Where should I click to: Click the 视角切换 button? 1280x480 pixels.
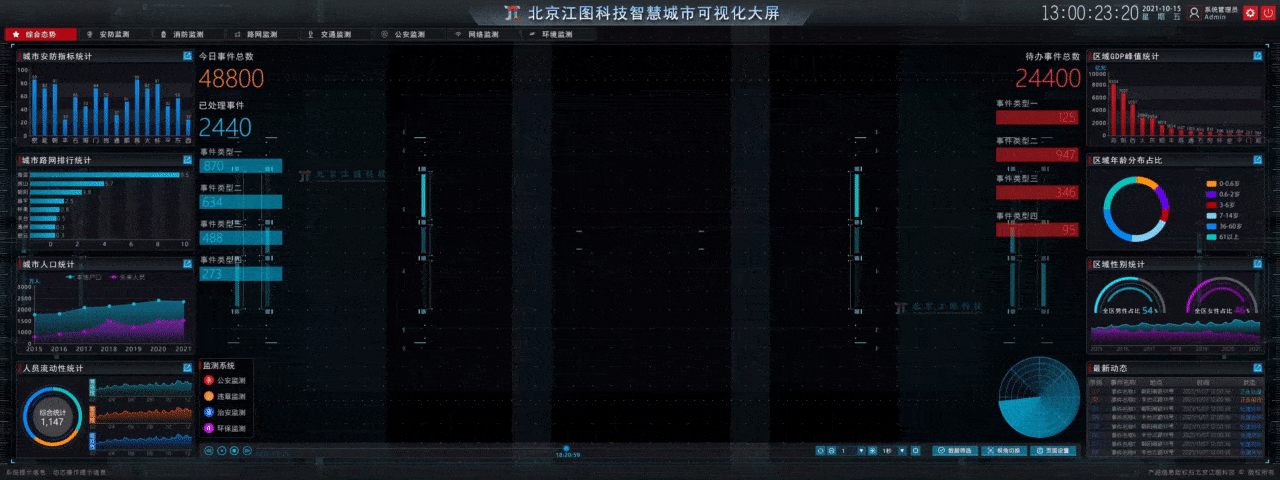tap(1004, 450)
